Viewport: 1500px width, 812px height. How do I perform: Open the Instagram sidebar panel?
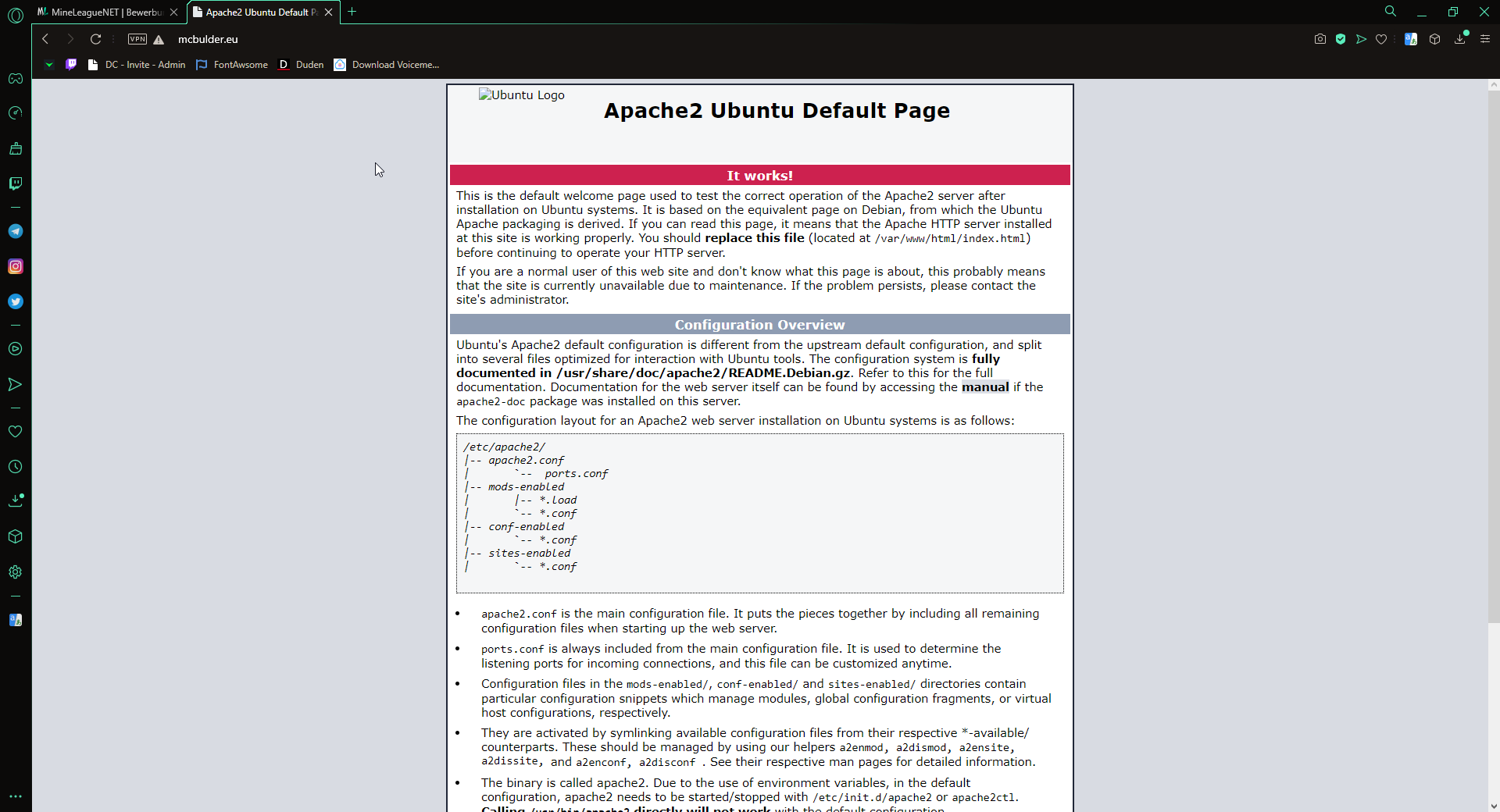point(16,266)
